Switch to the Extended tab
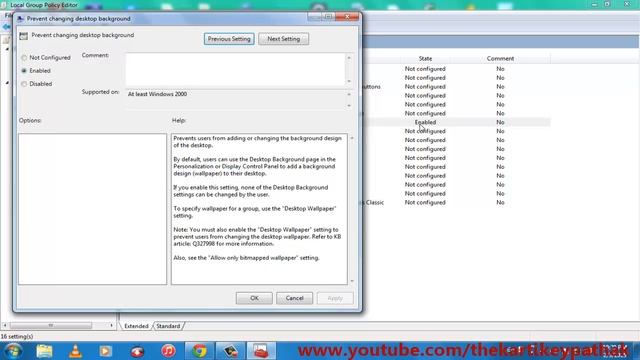The height and width of the screenshot is (360, 640). 136,326
